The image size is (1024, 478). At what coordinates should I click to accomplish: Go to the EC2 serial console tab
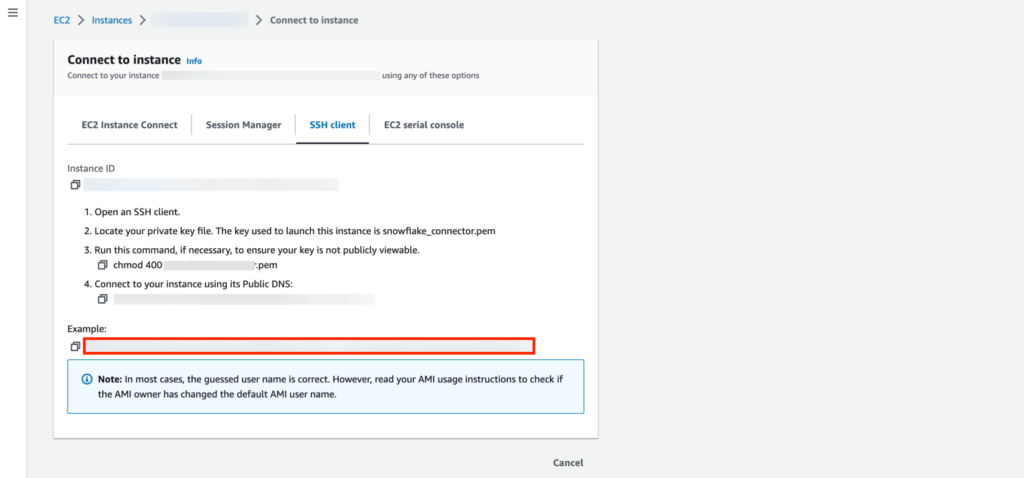(x=423, y=125)
